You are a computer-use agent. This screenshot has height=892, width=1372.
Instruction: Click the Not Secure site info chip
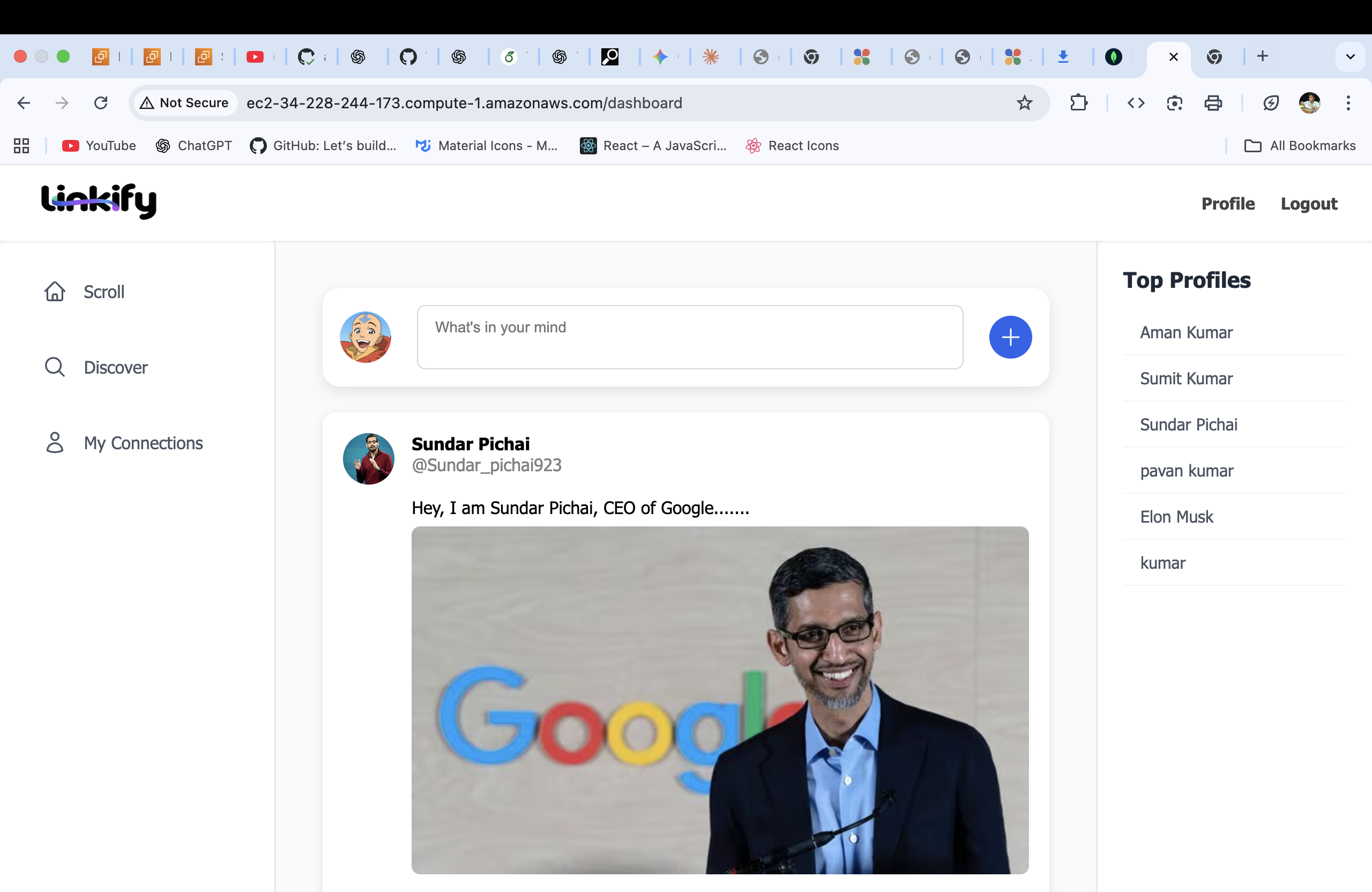point(184,103)
